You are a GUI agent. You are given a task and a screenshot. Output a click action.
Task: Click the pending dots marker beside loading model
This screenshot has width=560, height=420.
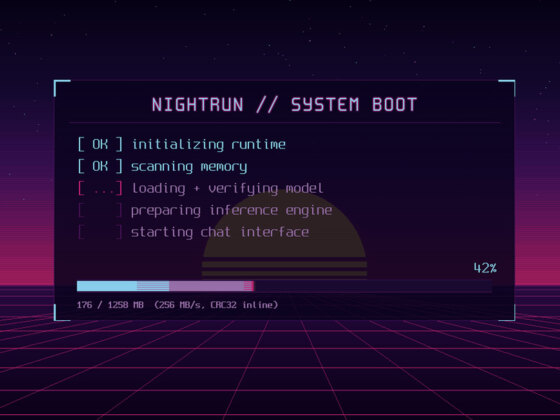(100, 188)
